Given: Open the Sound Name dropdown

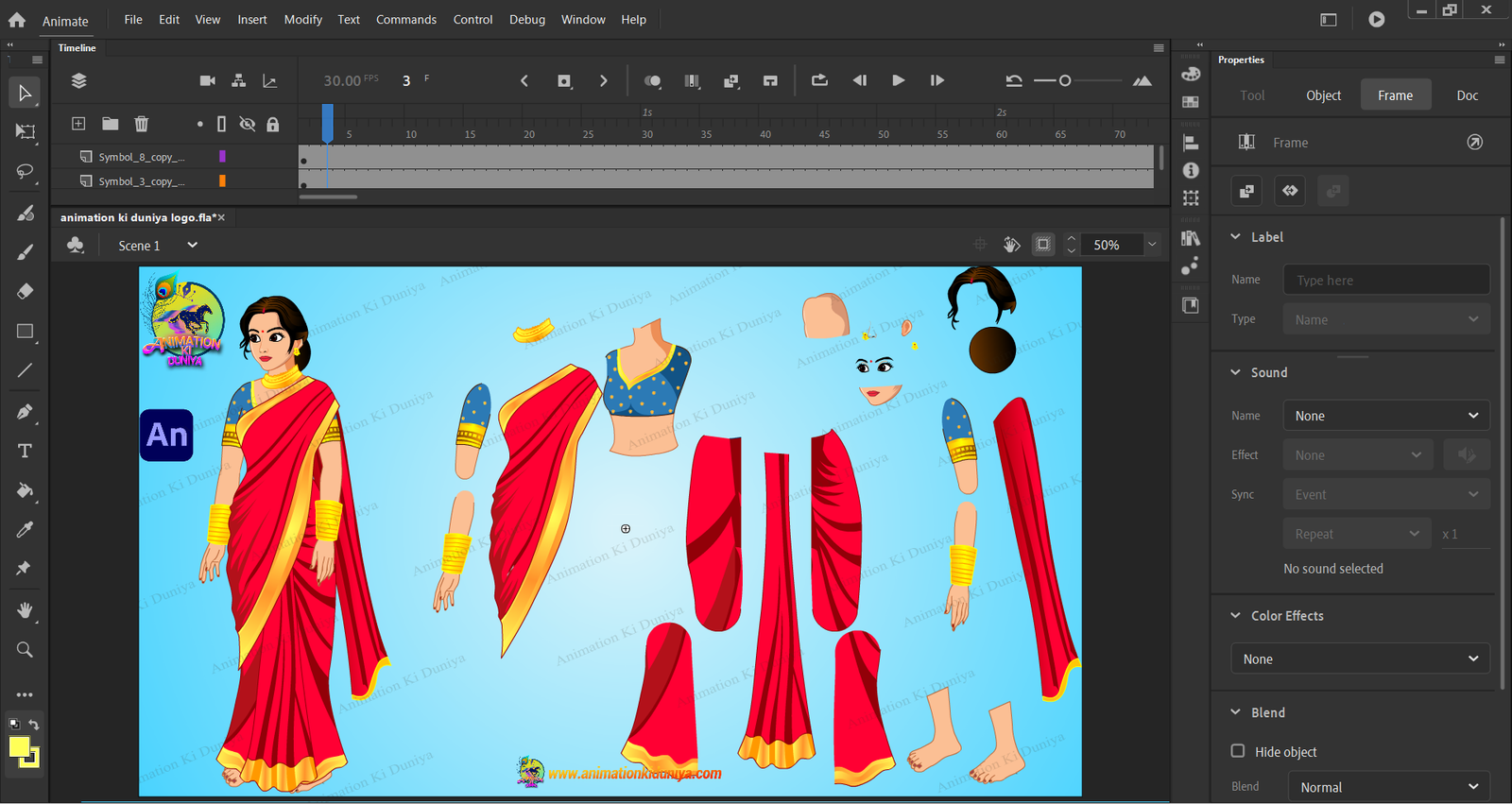Looking at the screenshot, I should tap(1385, 416).
